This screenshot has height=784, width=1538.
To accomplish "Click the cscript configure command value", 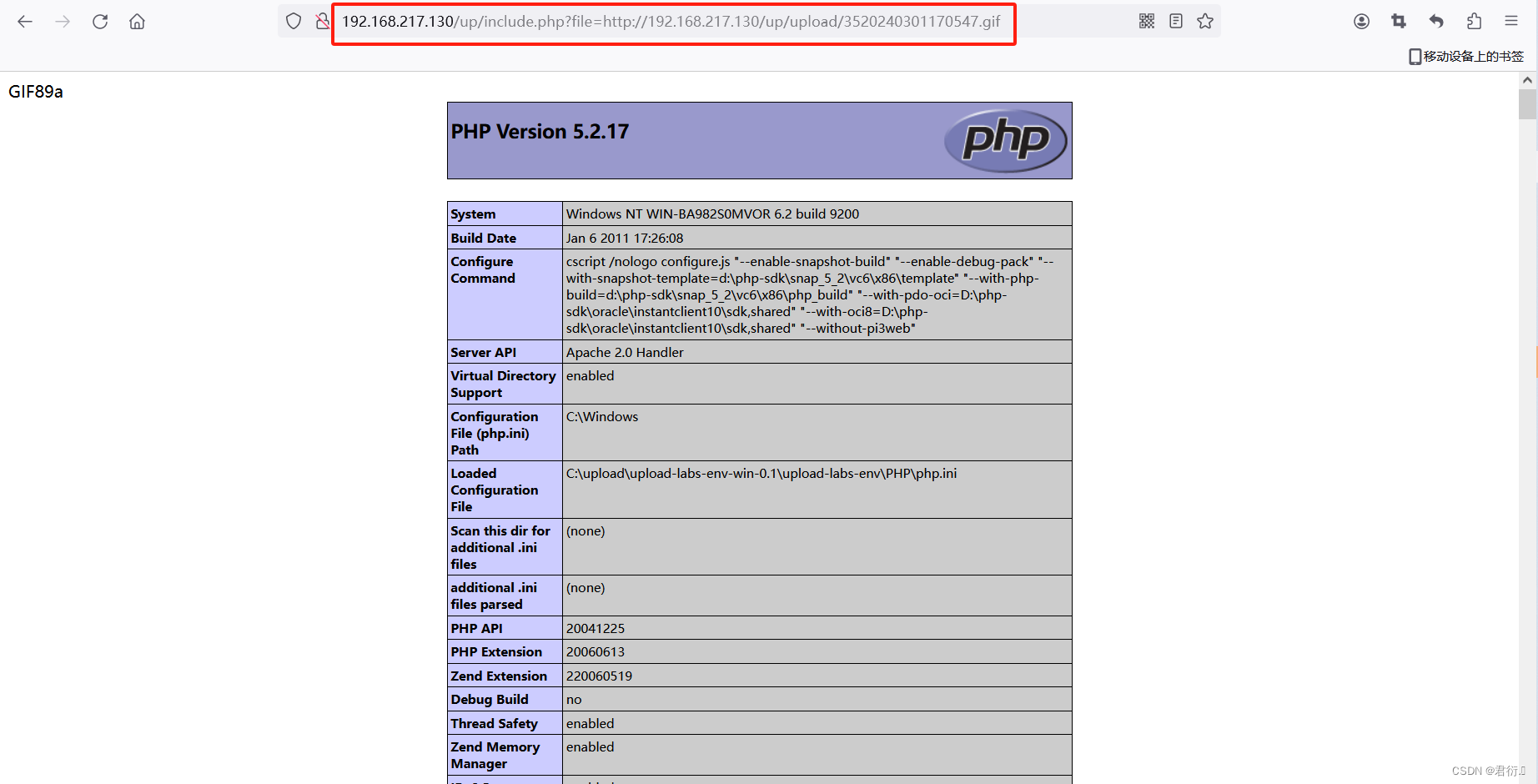I will pos(809,295).
